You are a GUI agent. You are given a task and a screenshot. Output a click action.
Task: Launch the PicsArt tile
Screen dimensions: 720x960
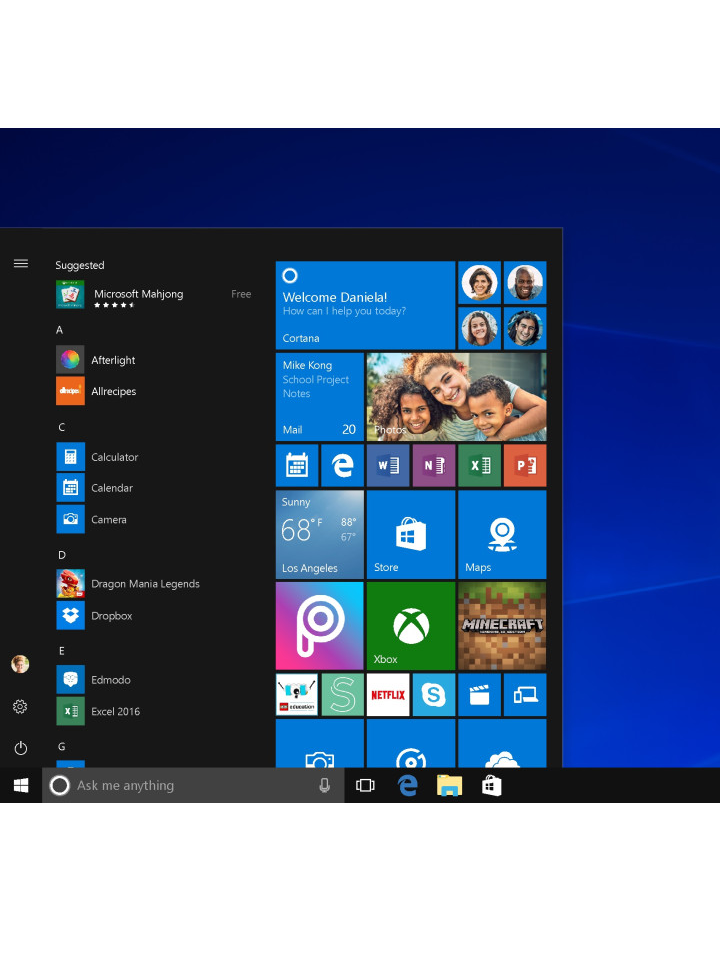tap(320, 626)
